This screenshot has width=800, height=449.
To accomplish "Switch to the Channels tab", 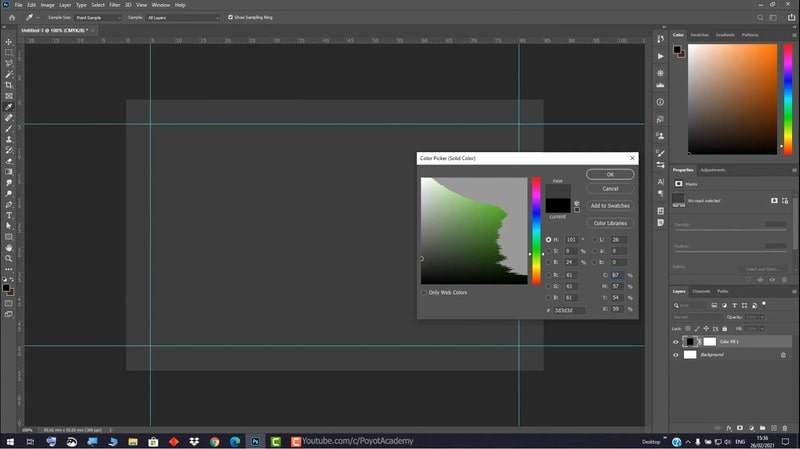I will tap(701, 291).
